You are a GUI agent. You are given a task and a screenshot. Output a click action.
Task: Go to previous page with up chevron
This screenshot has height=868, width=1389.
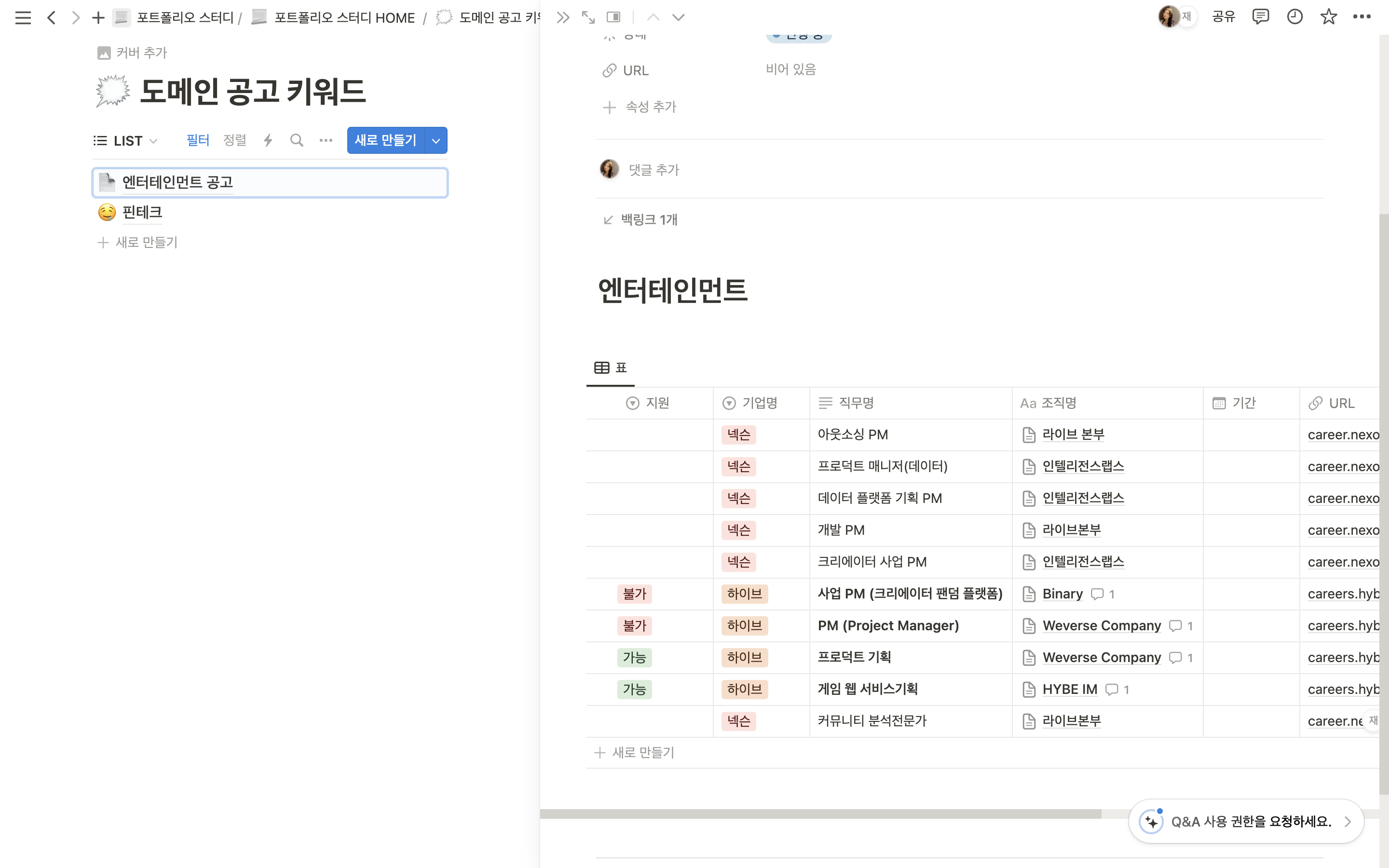(x=653, y=17)
